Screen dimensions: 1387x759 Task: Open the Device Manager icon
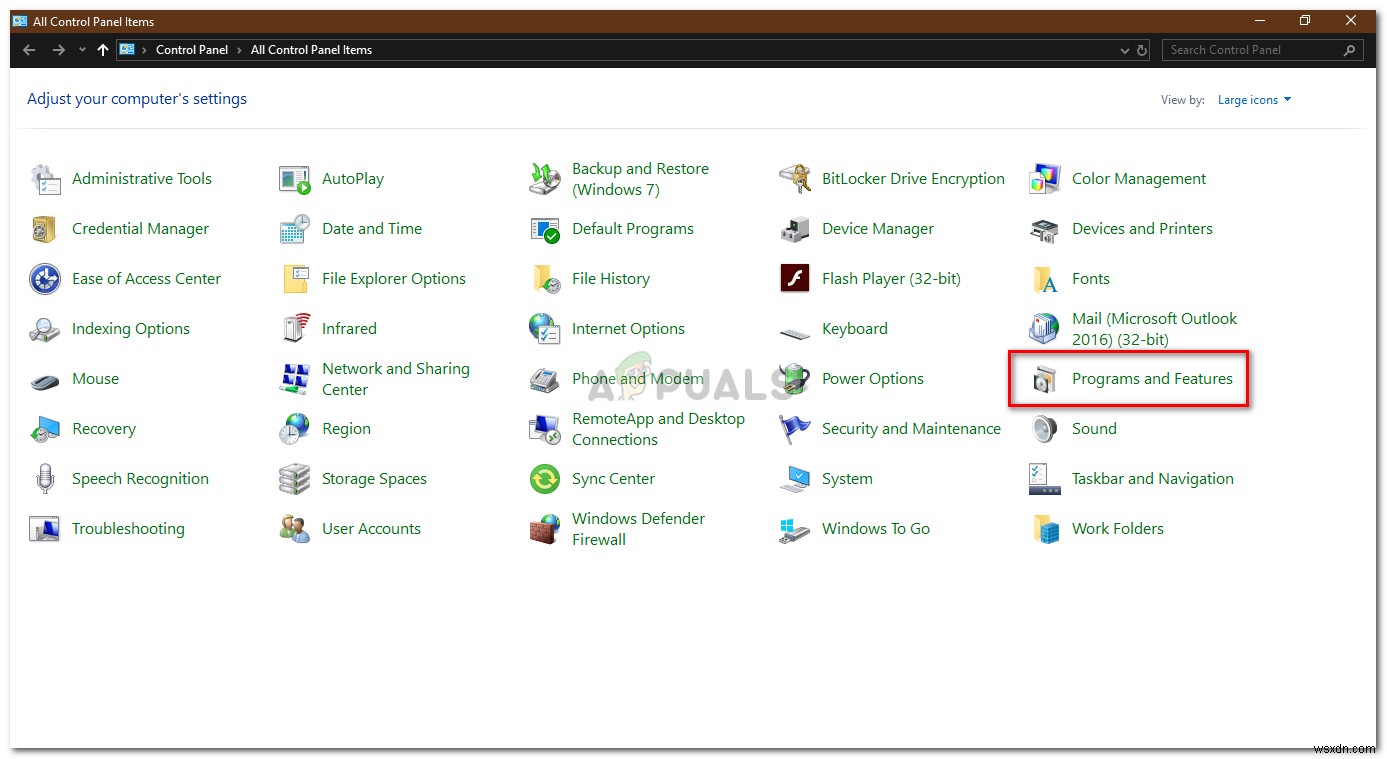tap(795, 229)
